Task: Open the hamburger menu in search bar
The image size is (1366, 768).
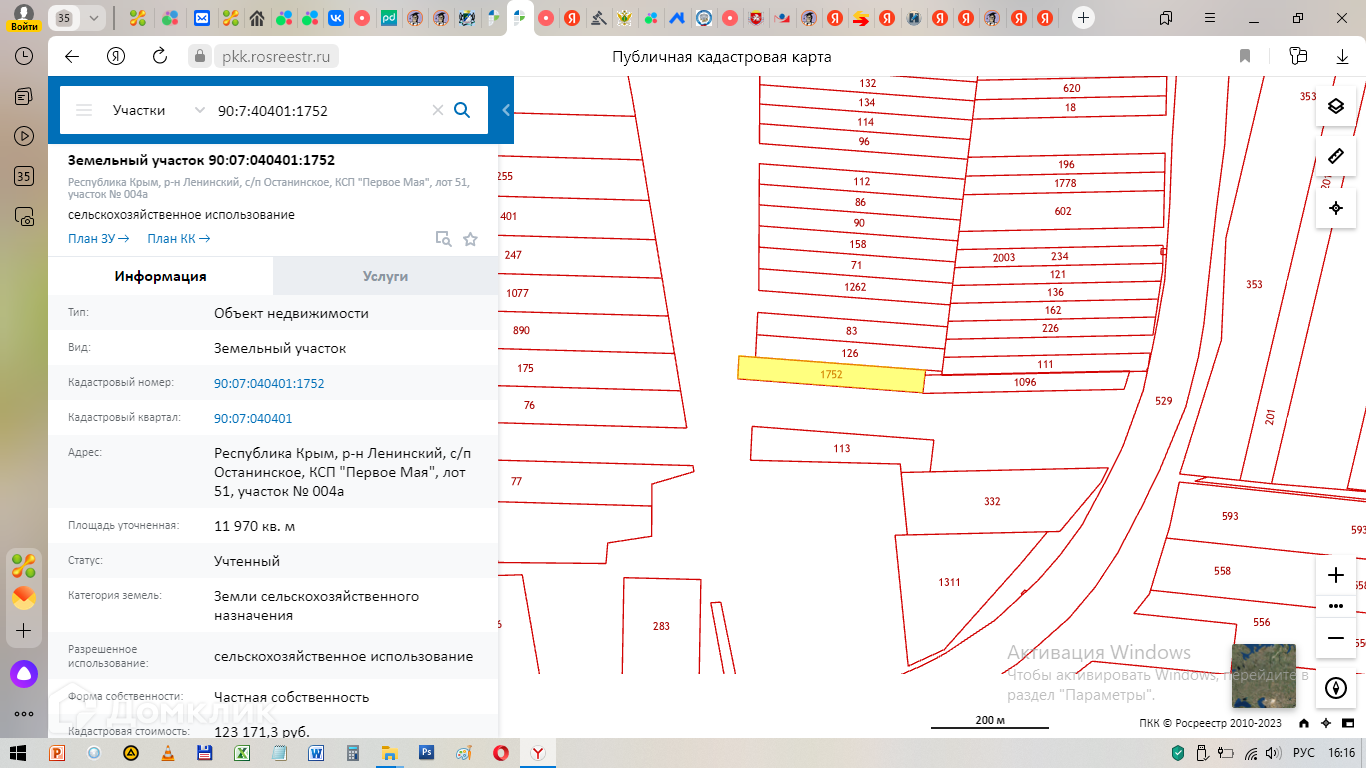Action: point(84,110)
